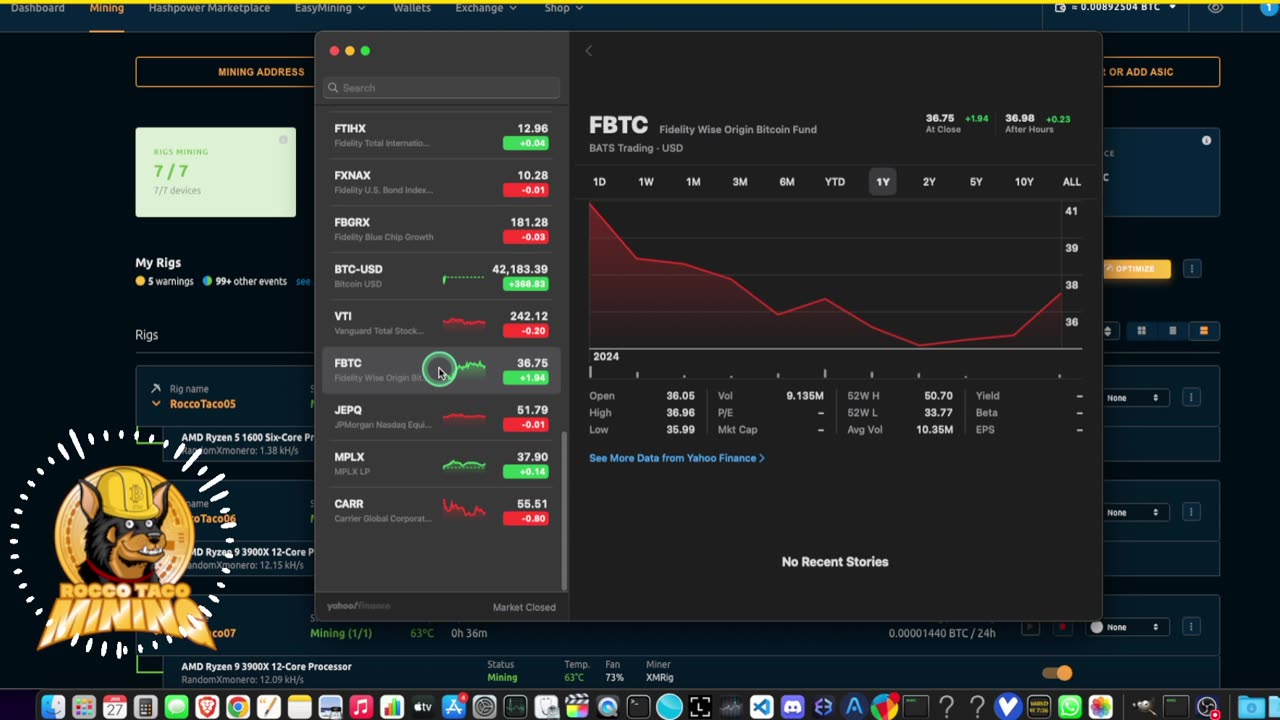Launch GIMP from the dock
The width and height of the screenshot is (1280, 720).
click(1145, 707)
